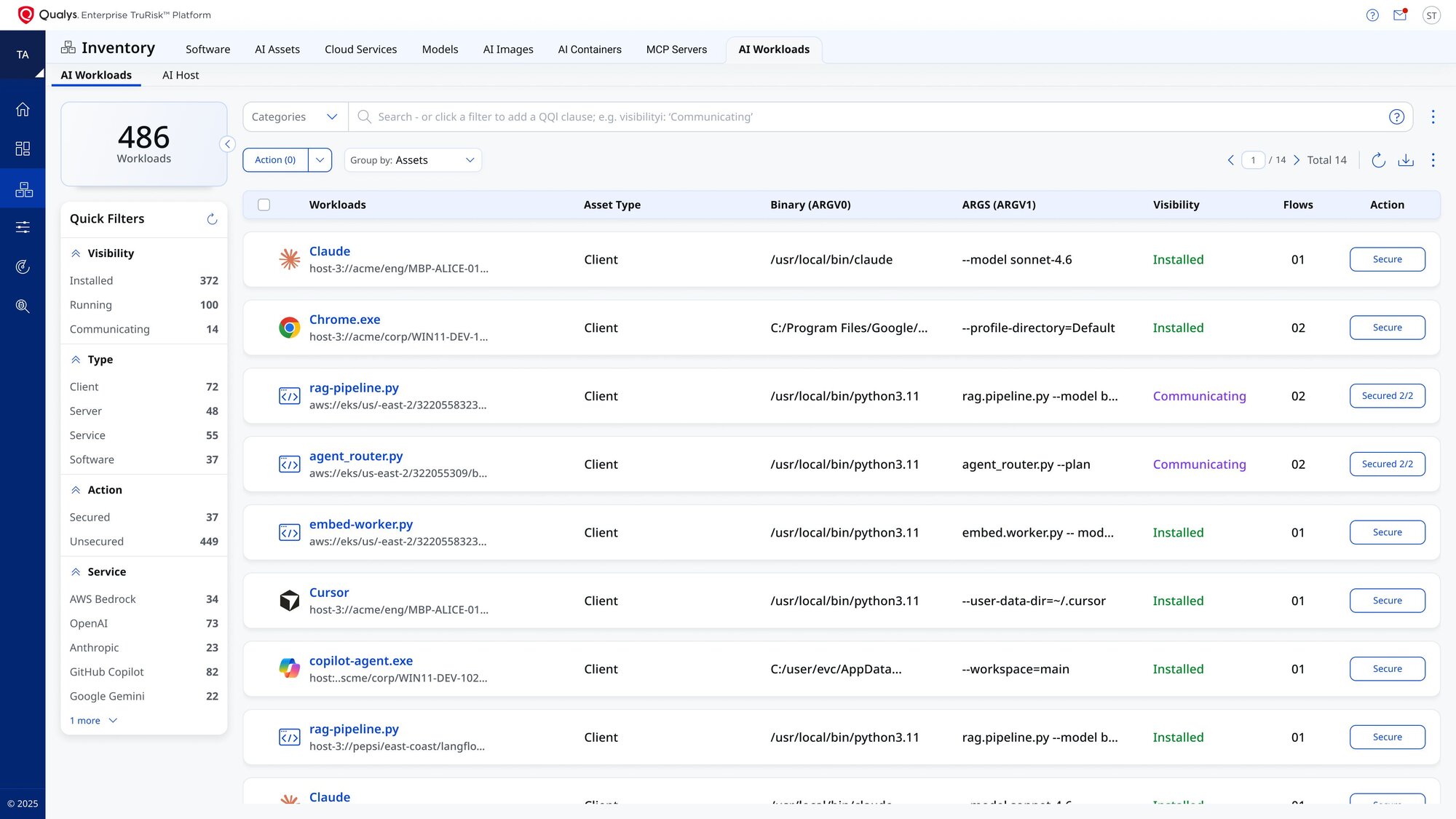Filter by AWS Bedrock service
Viewport: 1456px width, 819px height.
coord(144,599)
